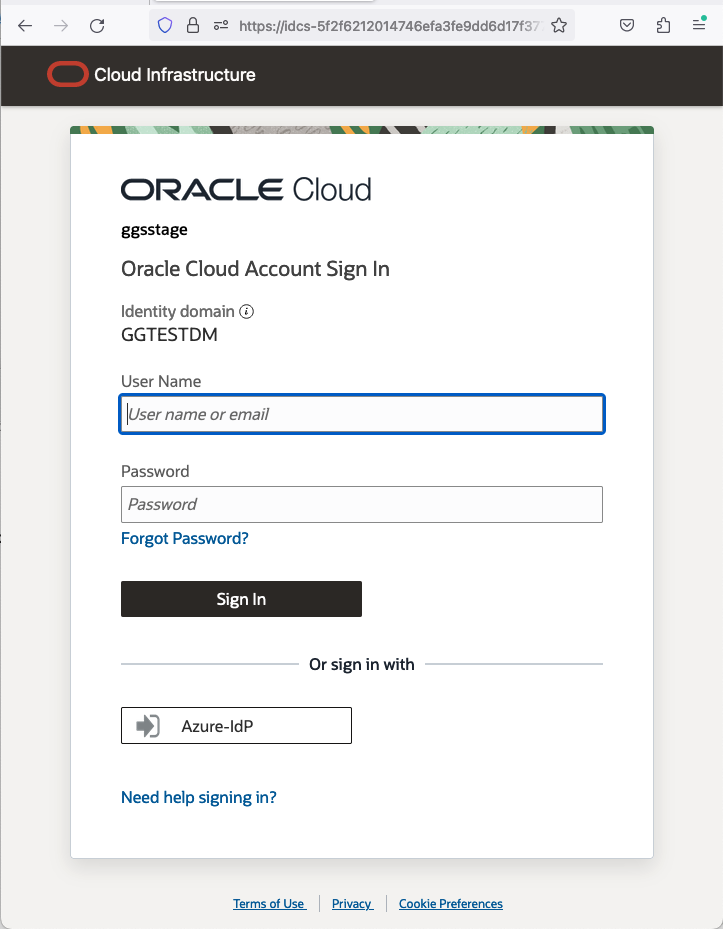This screenshot has width=723, height=929.
Task: Sign in with Azure-IdP
Action: 236,725
